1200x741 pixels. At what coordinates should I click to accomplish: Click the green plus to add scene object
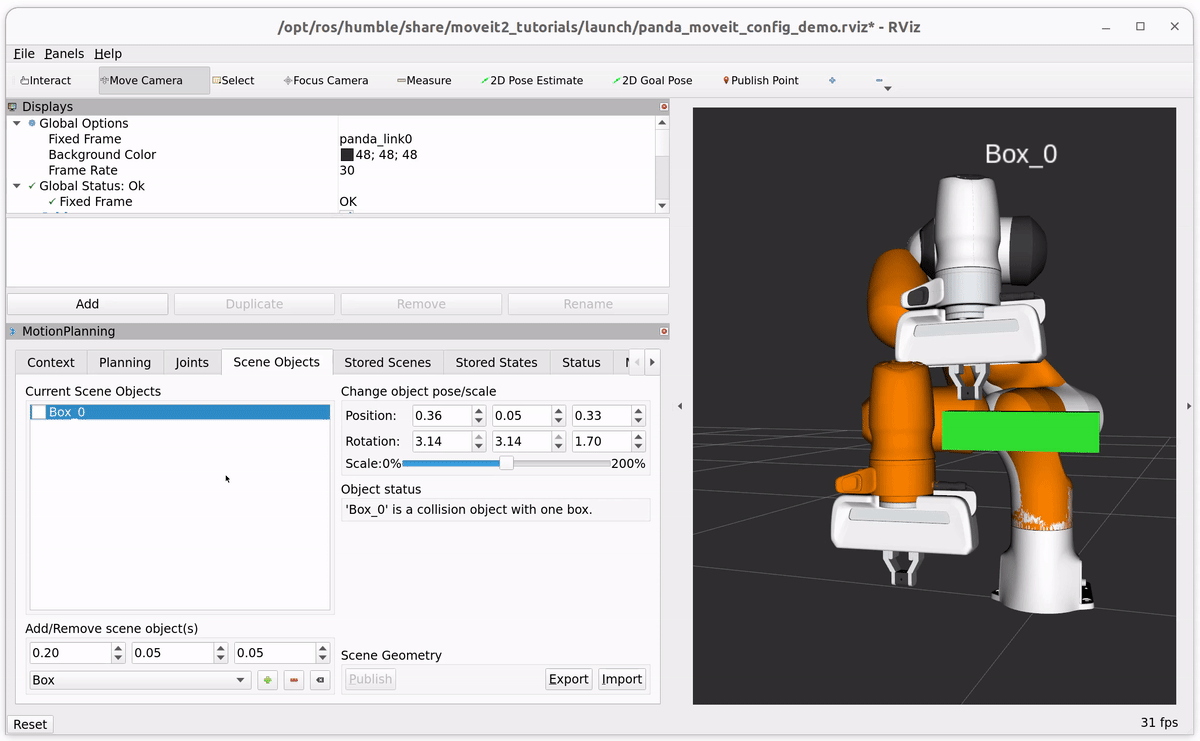267,679
